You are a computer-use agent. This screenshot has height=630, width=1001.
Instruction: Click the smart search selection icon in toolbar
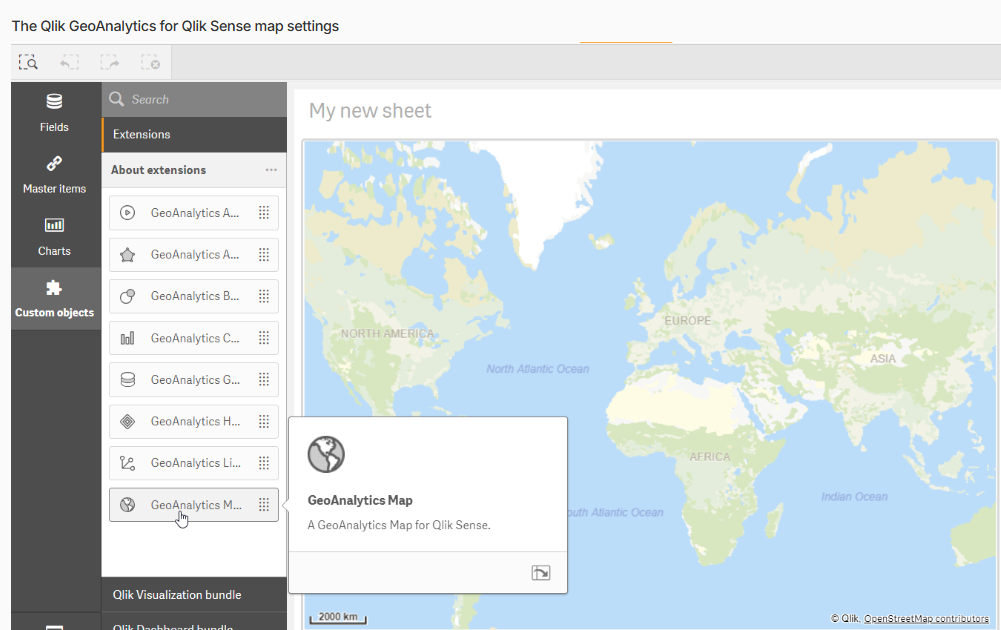(28, 62)
